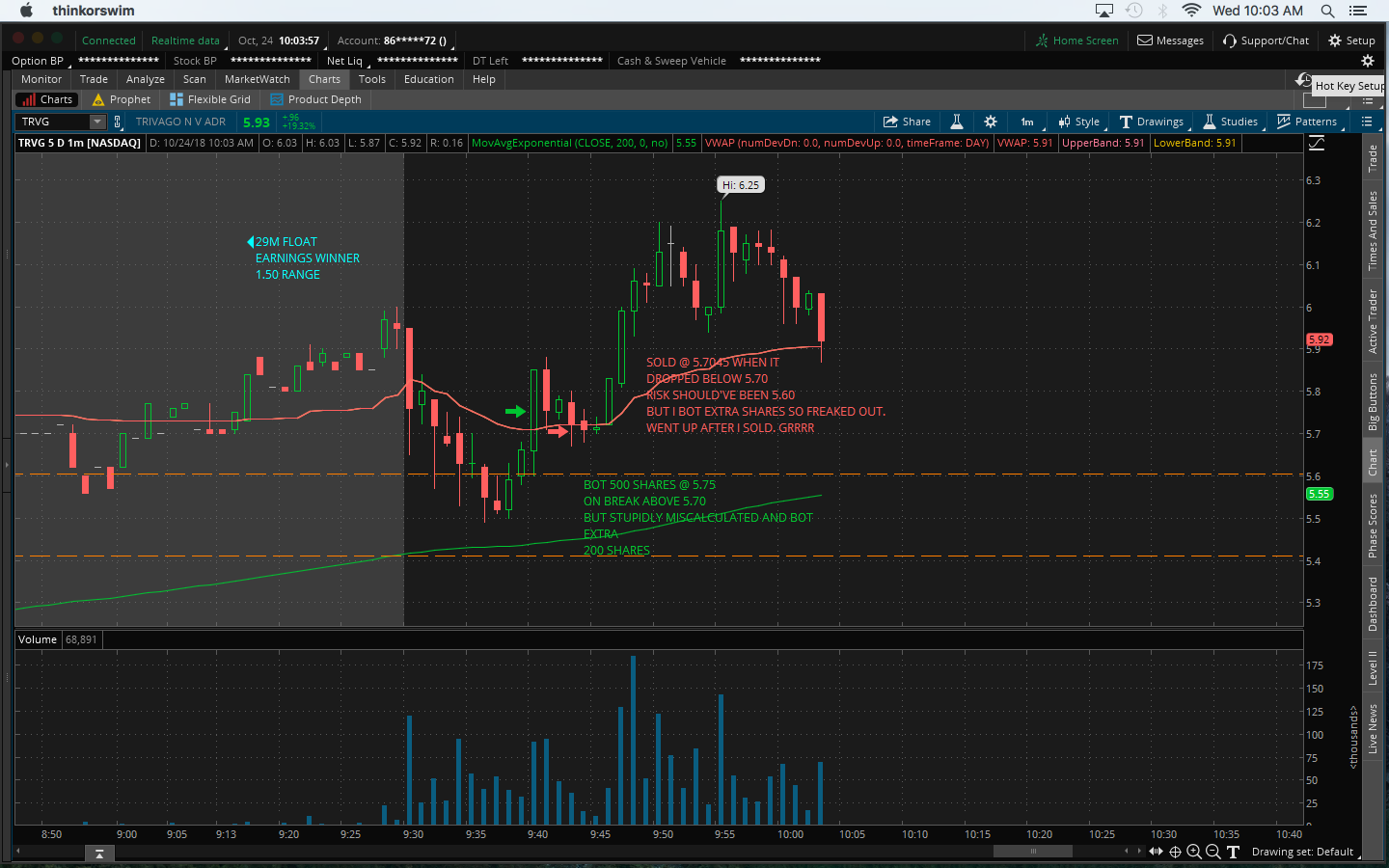The image size is (1389, 868).
Task: Click the flask icon next to Share
Action: click(957, 122)
